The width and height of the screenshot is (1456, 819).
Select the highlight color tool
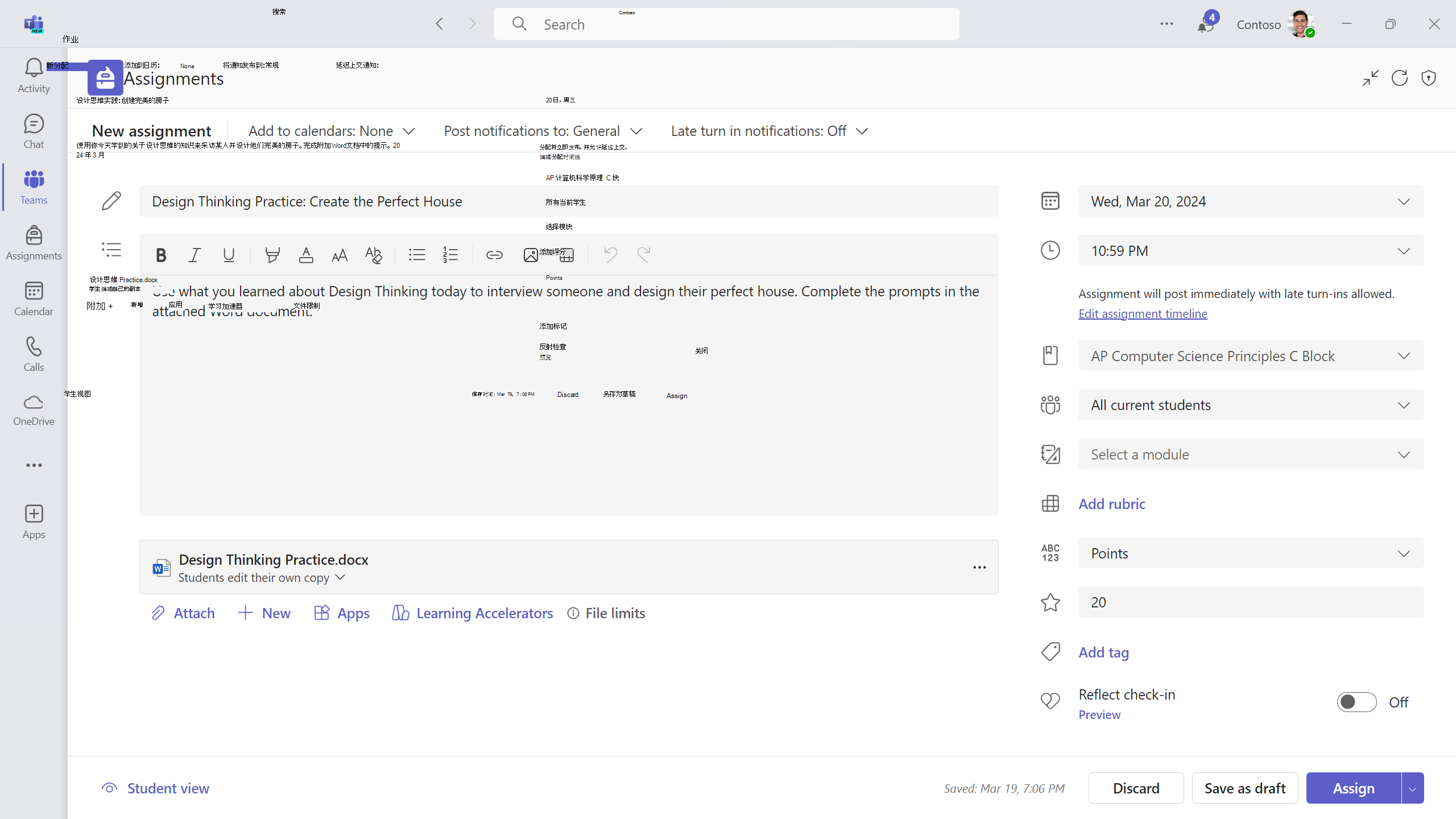272,255
